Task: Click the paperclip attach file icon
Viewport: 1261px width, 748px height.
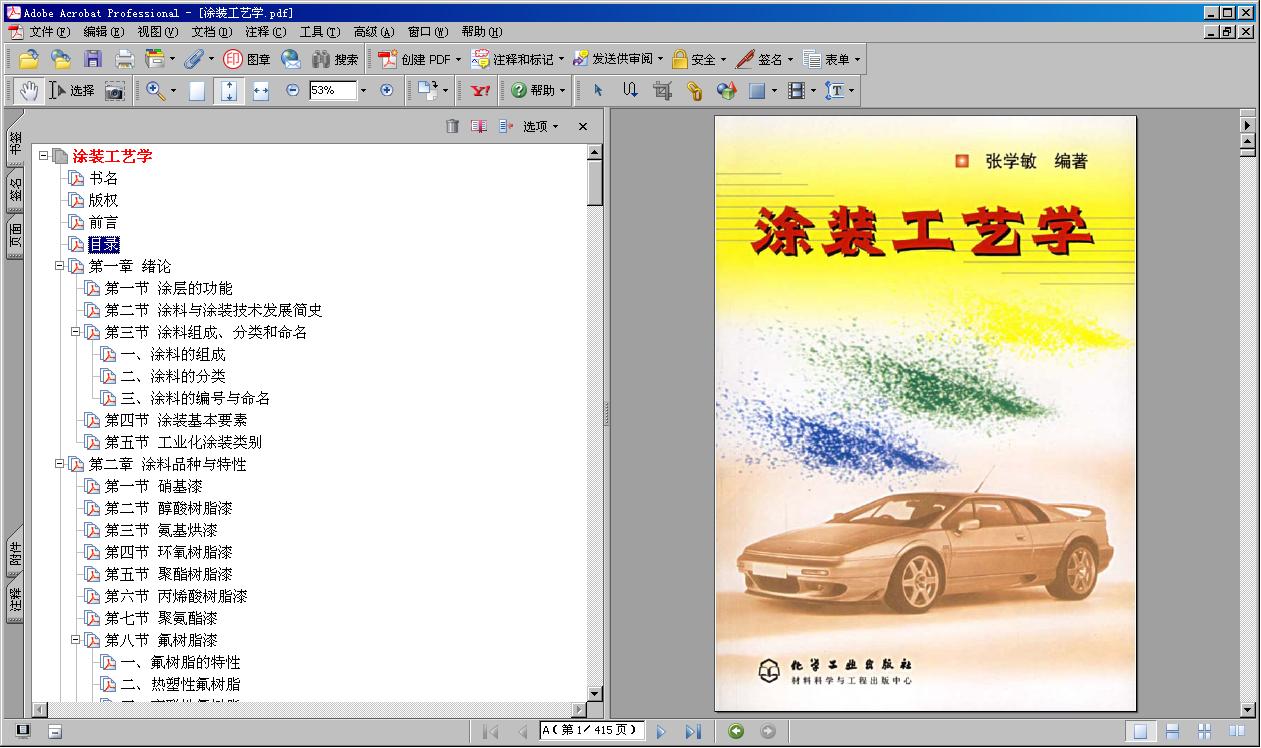Action: click(x=193, y=59)
